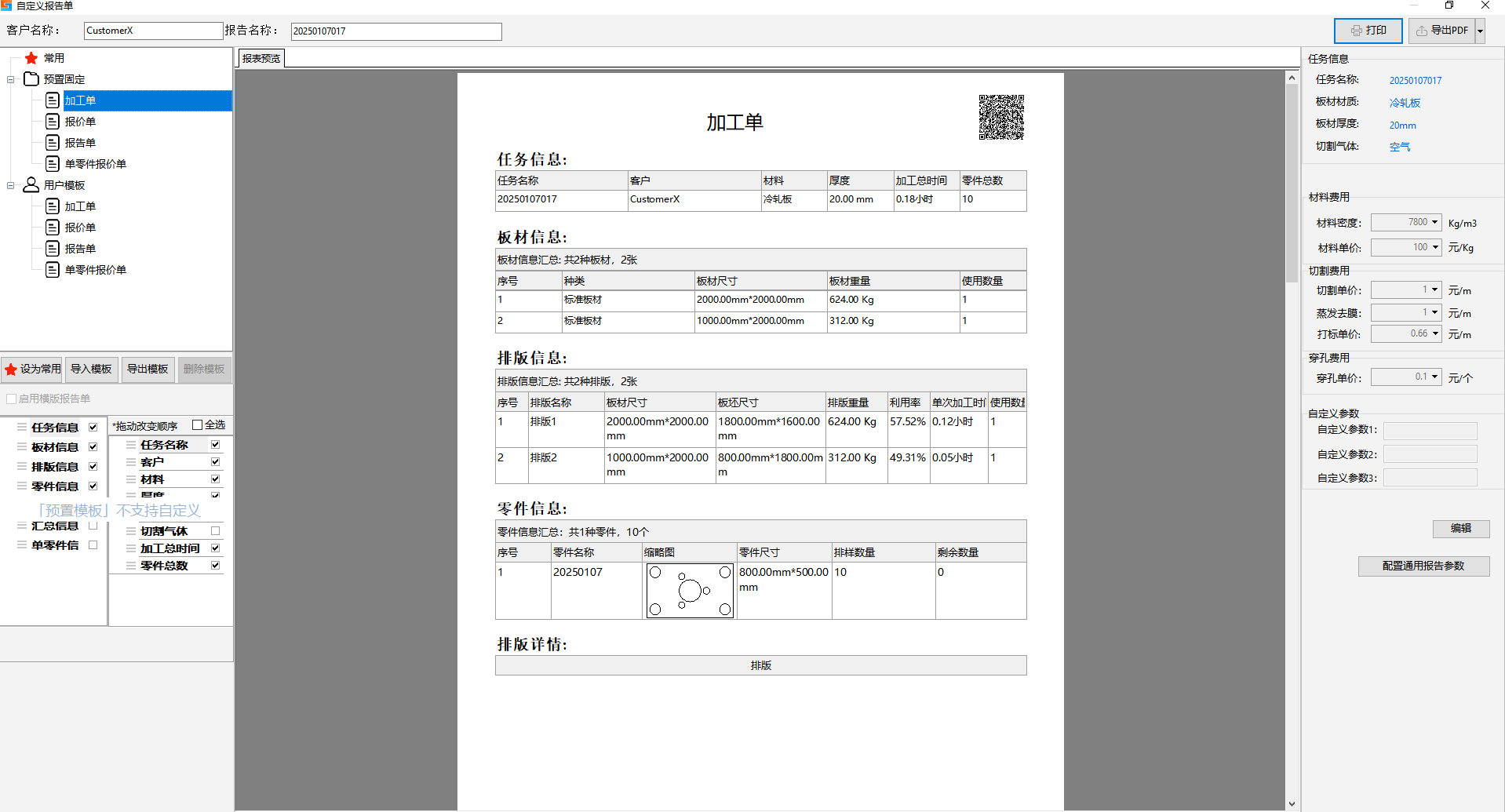
Task: Click the drag handle beside 切割气体
Action: point(131,531)
